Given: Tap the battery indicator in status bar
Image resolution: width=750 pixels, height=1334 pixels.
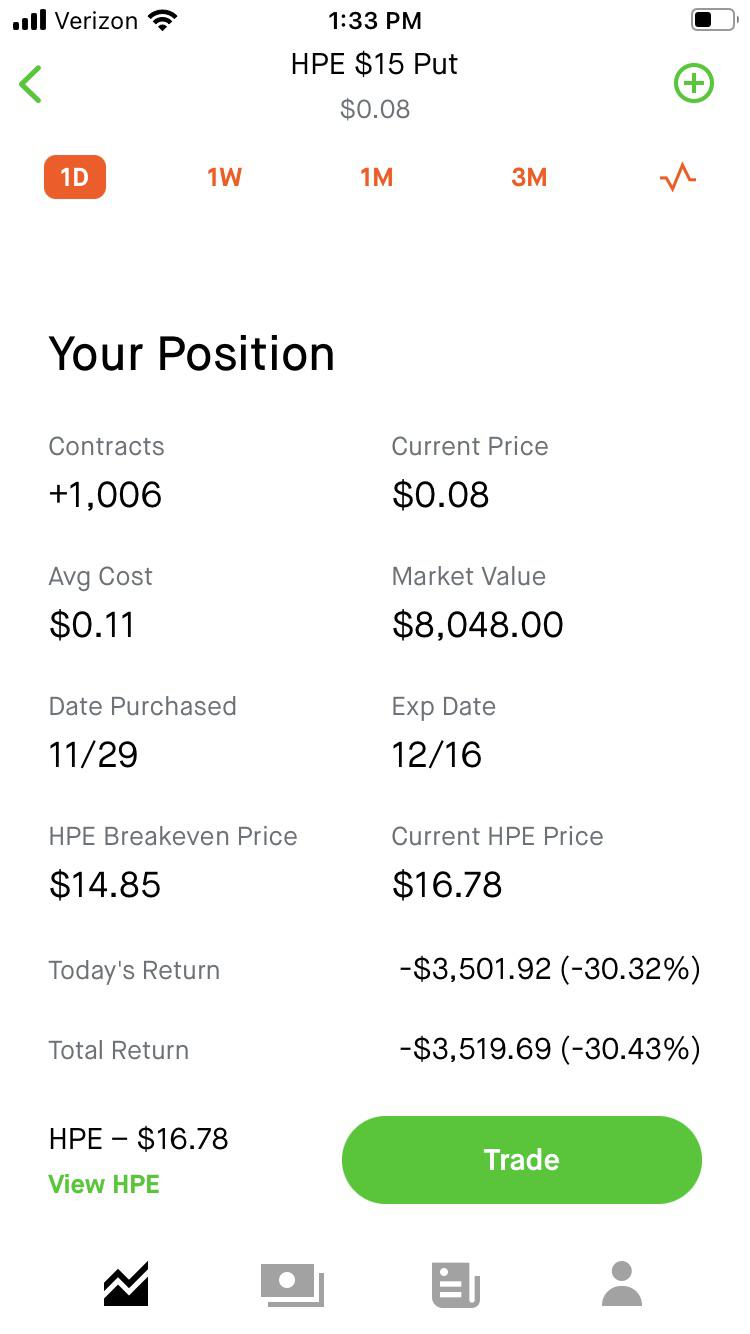Looking at the screenshot, I should tap(712, 20).
